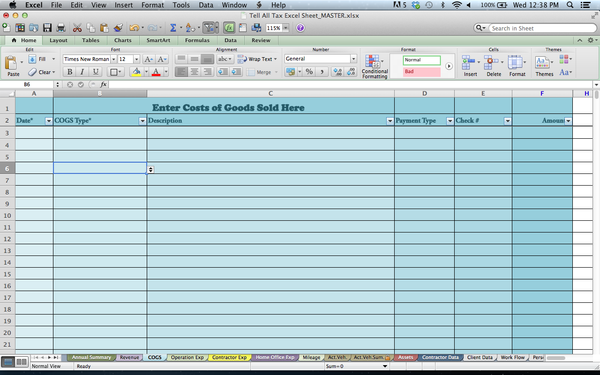Save the workbook with floppy disk icon
Screen dimensions: 600x375
tap(47, 28)
